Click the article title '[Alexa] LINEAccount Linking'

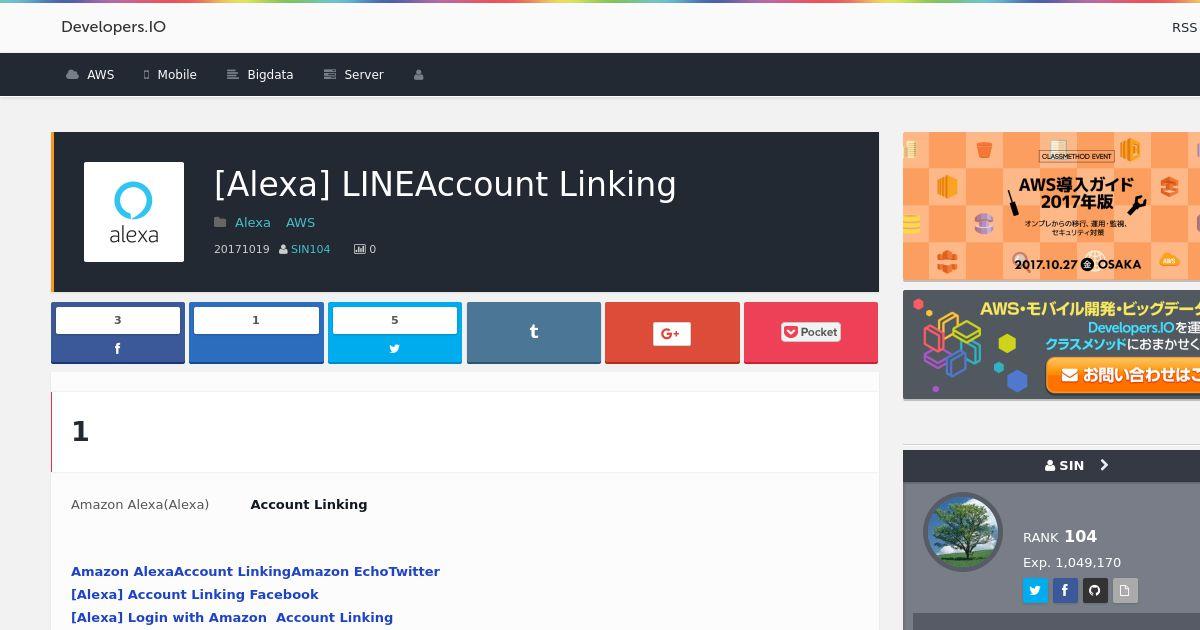(x=445, y=184)
